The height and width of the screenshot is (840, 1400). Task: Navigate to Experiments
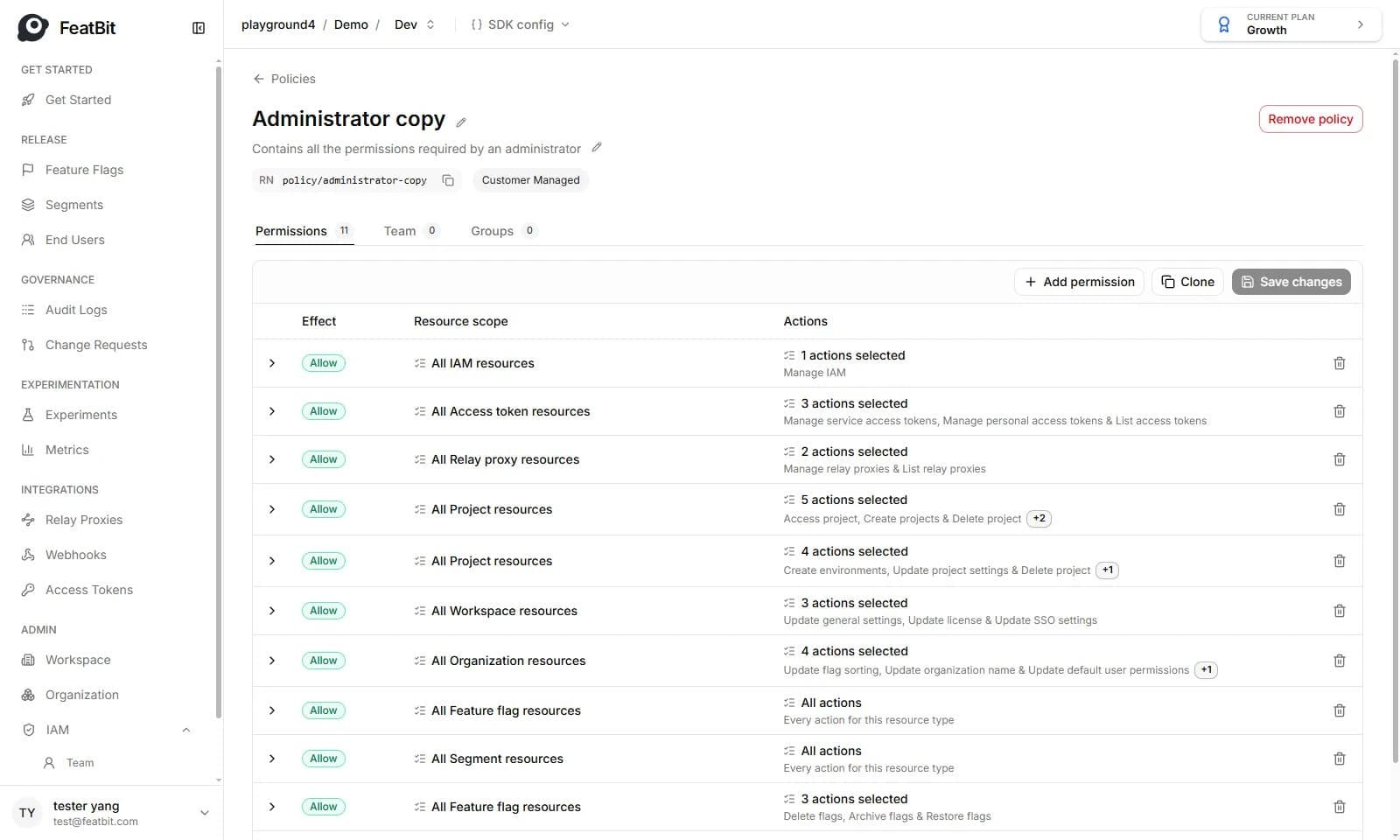pyautogui.click(x=81, y=415)
